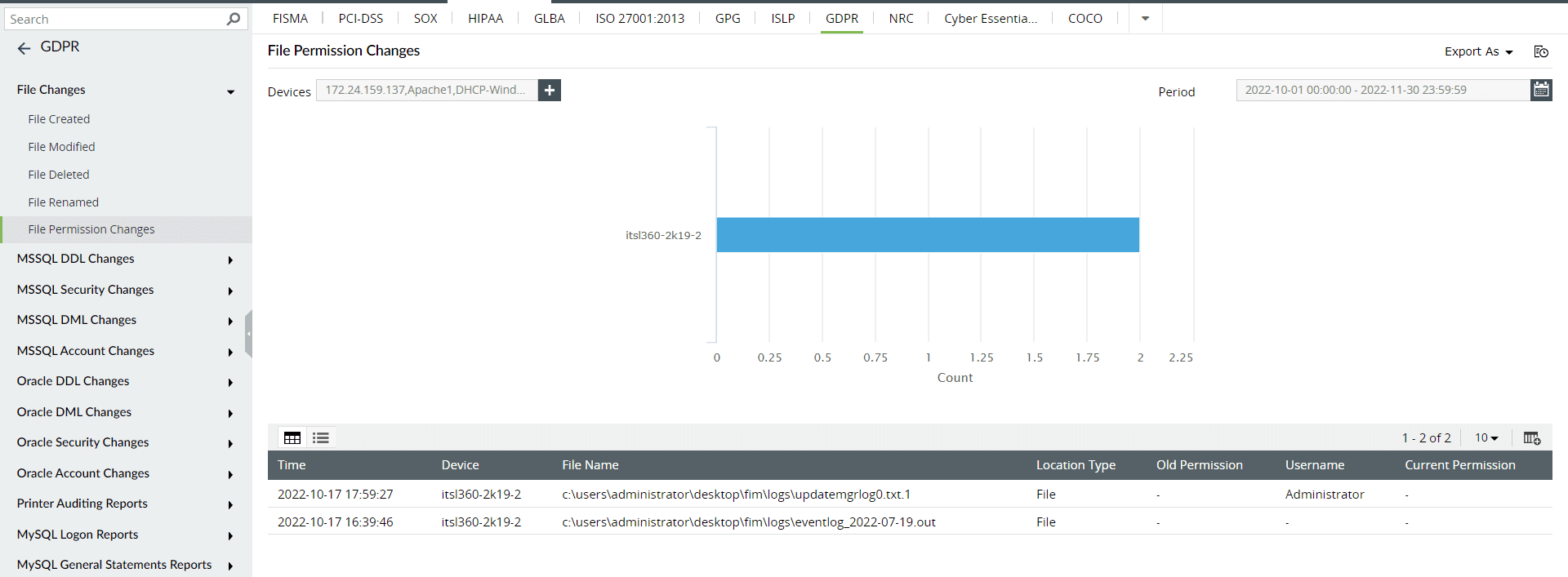The width and height of the screenshot is (1568, 577).
Task: Sort by the File Name column header
Action: pos(590,465)
